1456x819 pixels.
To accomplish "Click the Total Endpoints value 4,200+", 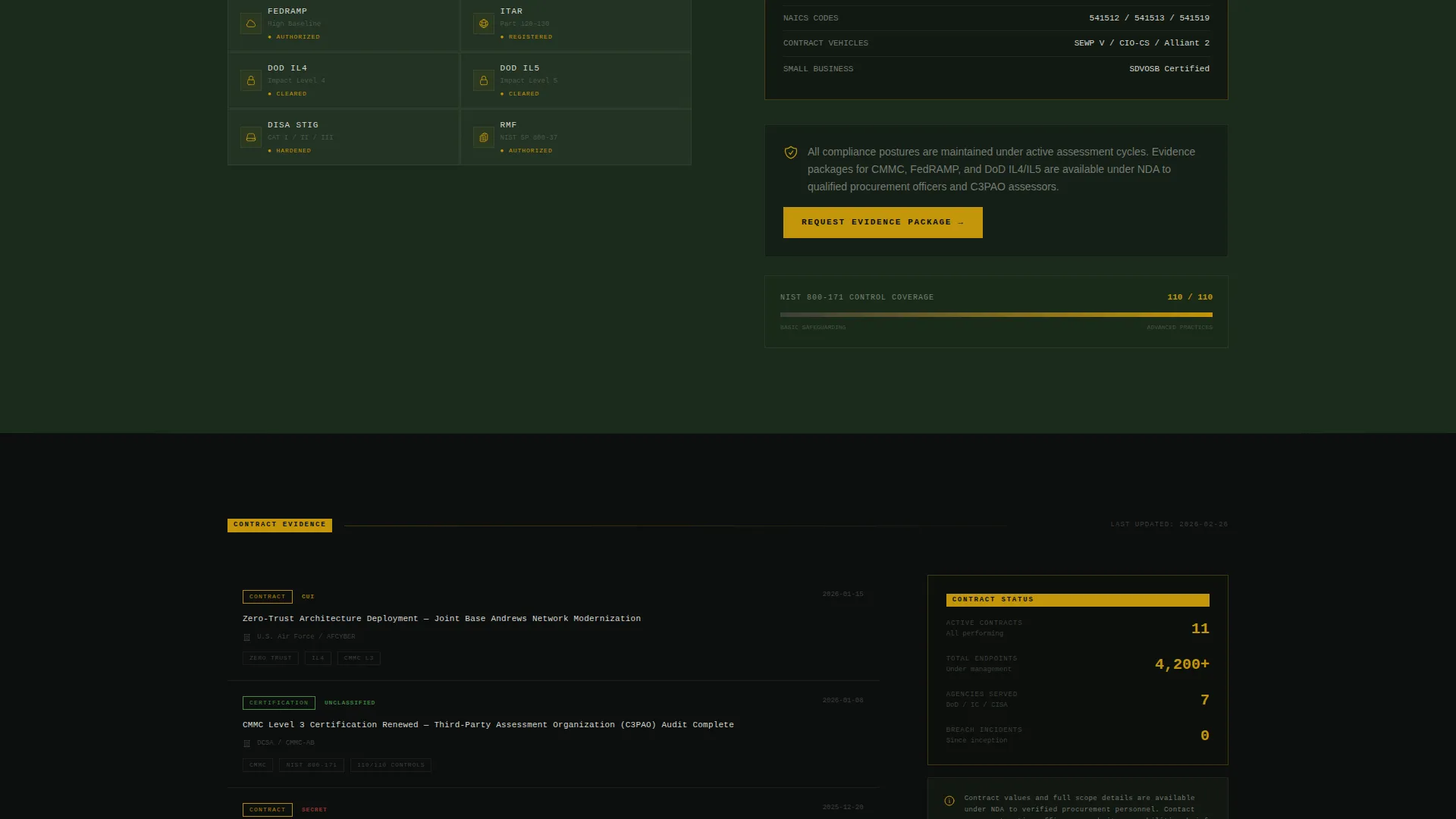I will tap(1182, 664).
